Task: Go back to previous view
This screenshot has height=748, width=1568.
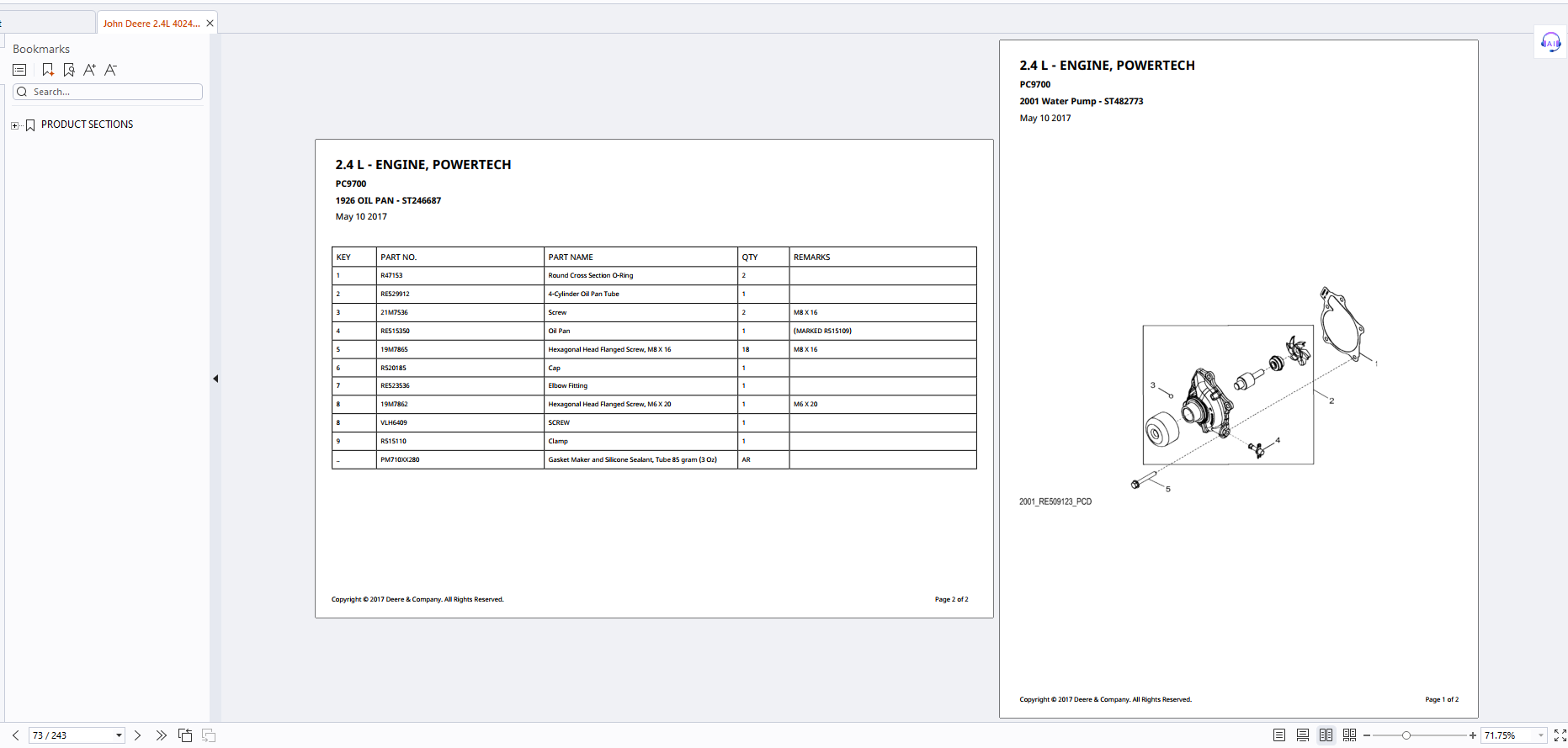Action: point(185,735)
